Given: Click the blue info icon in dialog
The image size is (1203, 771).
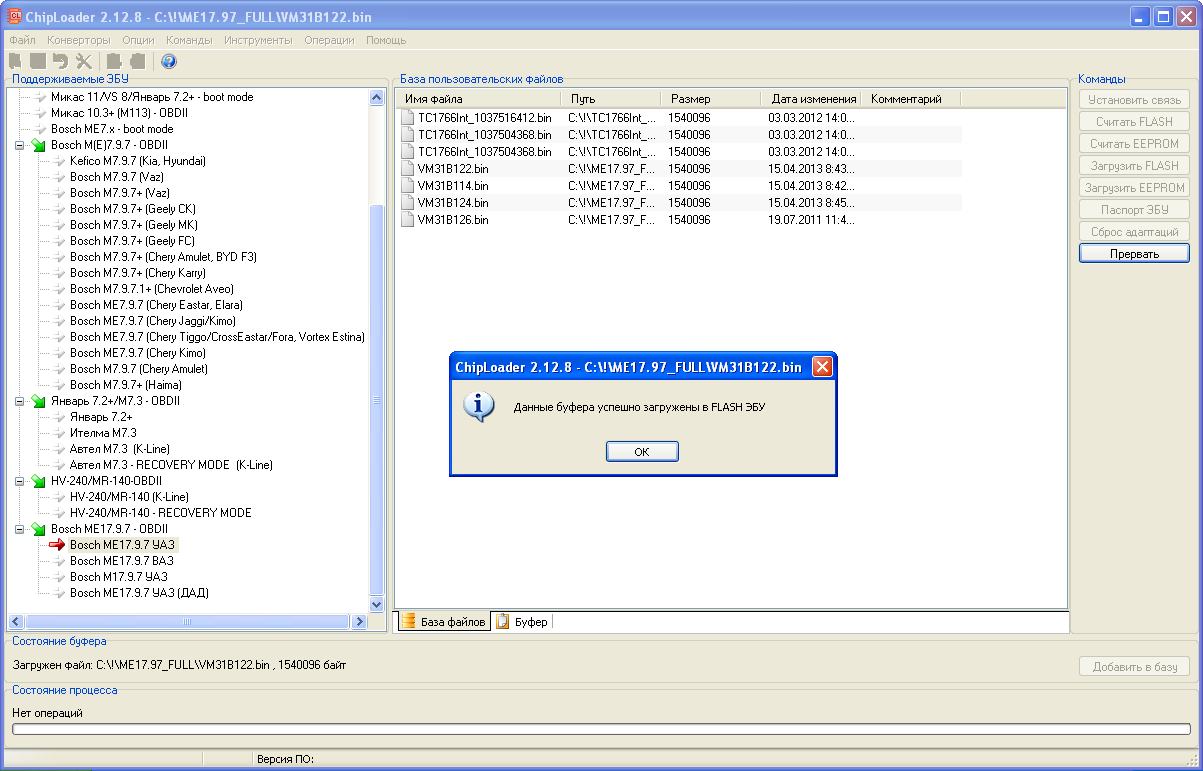Looking at the screenshot, I should (x=480, y=406).
